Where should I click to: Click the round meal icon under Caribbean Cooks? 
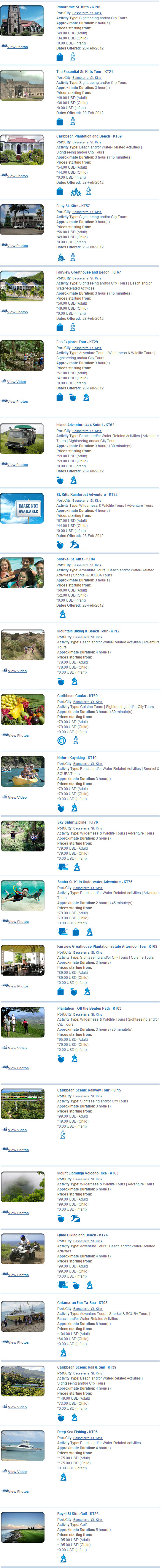point(61,741)
